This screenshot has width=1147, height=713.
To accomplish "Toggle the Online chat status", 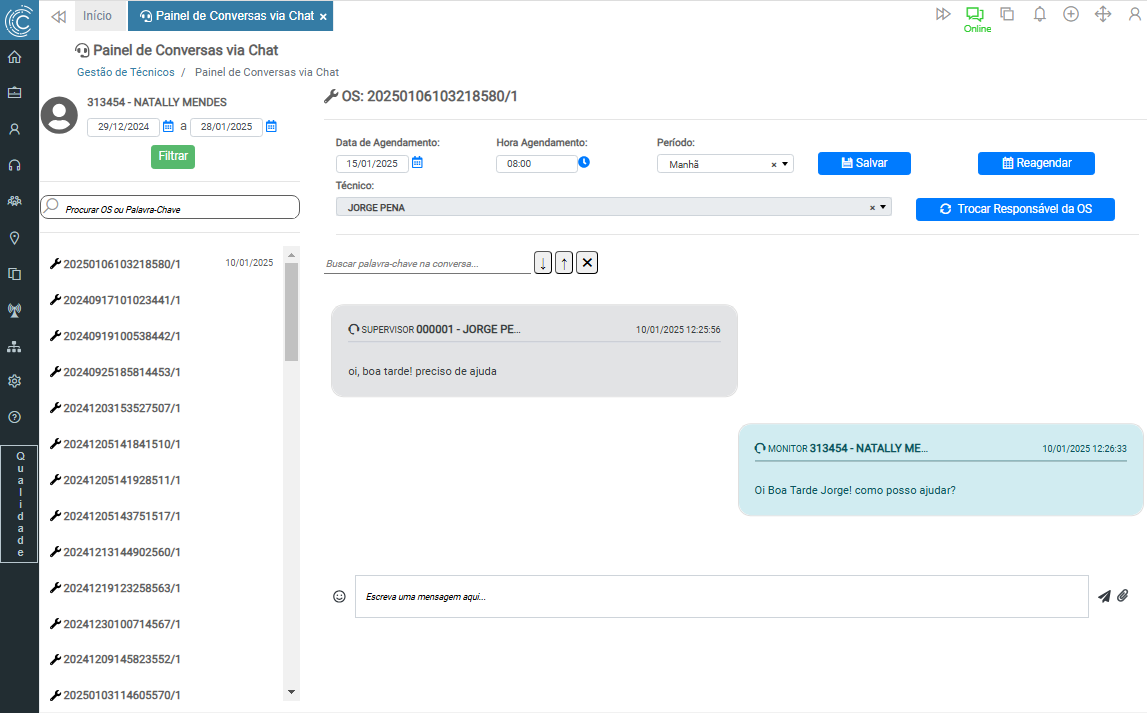I will point(976,19).
